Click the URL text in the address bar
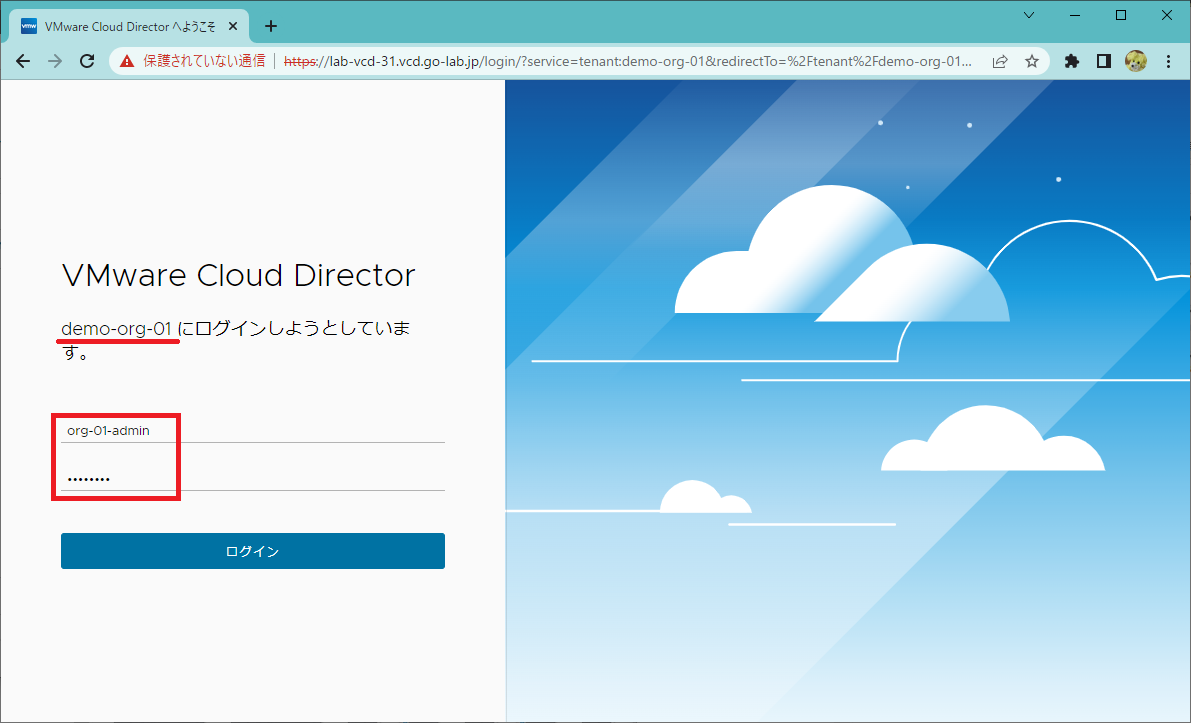 [627, 62]
